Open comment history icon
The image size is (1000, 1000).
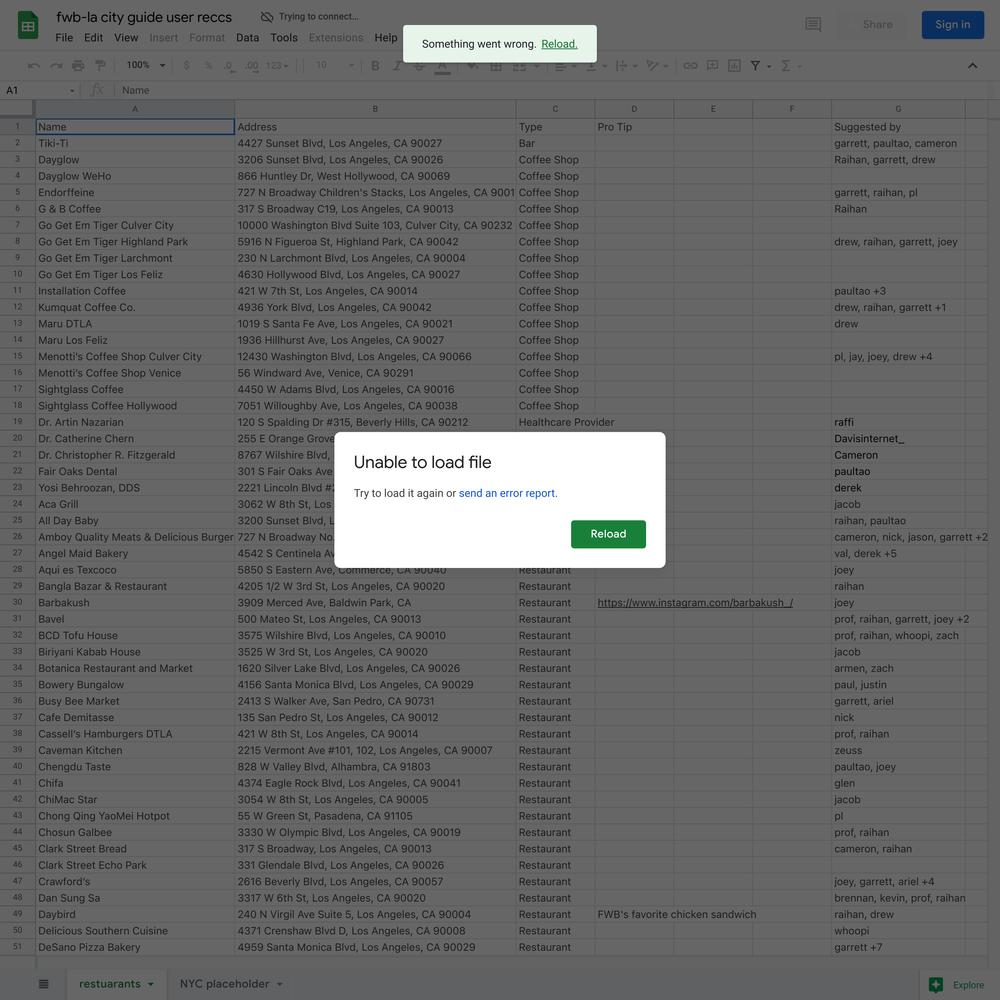click(x=813, y=25)
